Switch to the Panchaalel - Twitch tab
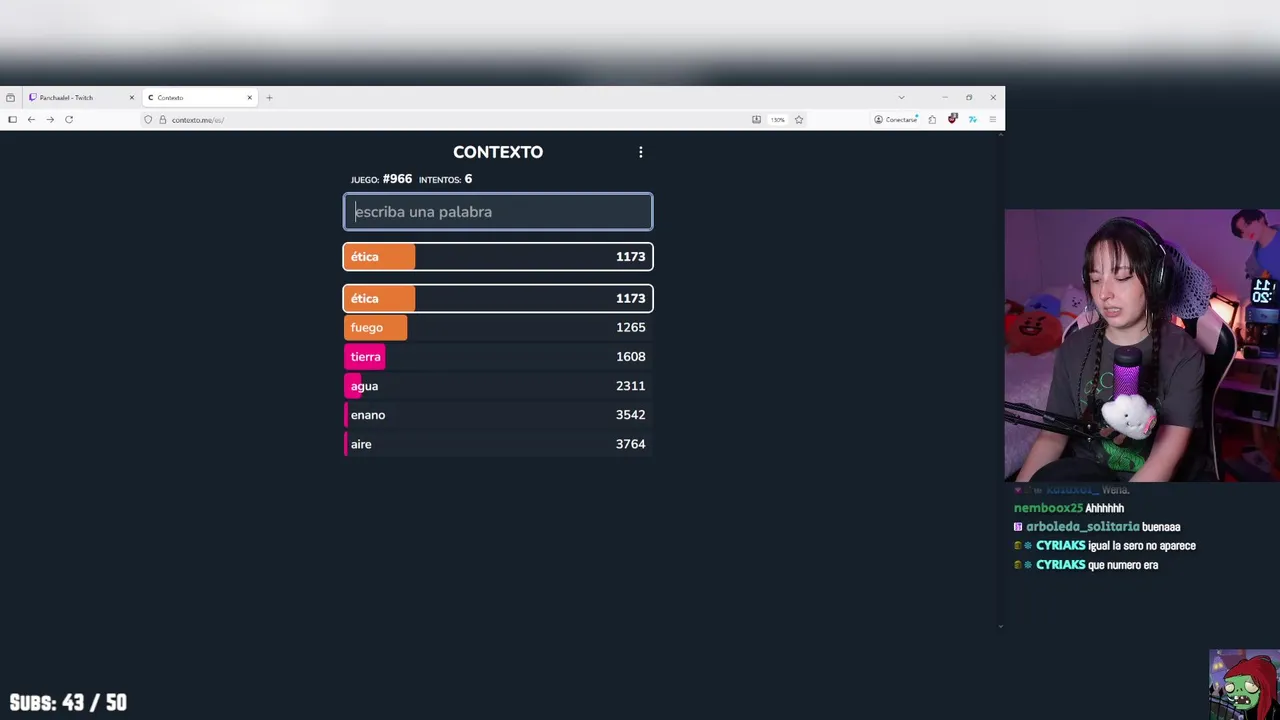 point(81,98)
